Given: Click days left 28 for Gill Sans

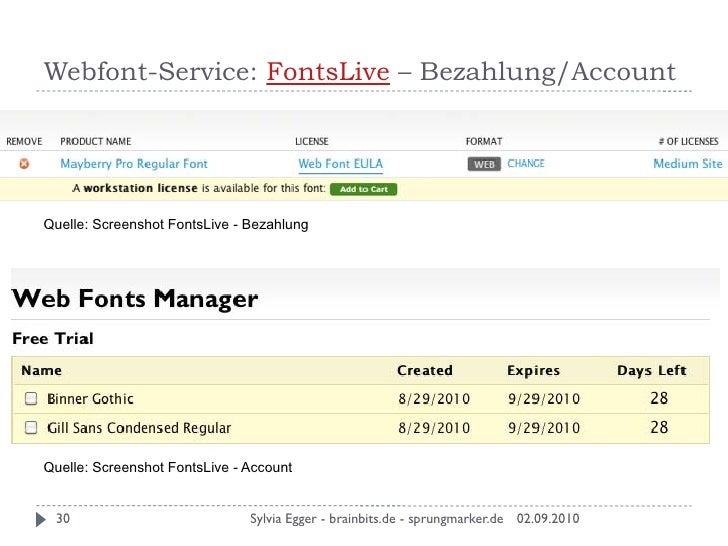Looking at the screenshot, I should [659, 427].
